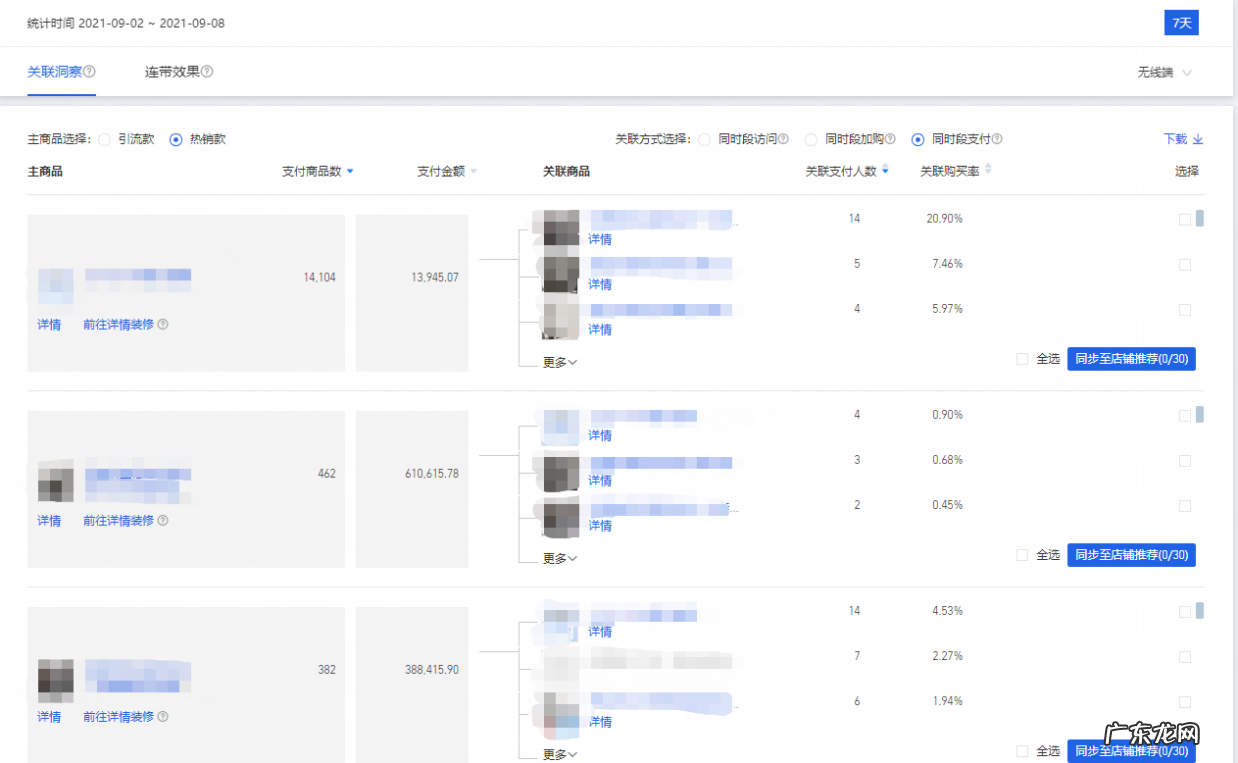Click help icon beside 连带效果 tab
The image size is (1238, 763).
[207, 72]
